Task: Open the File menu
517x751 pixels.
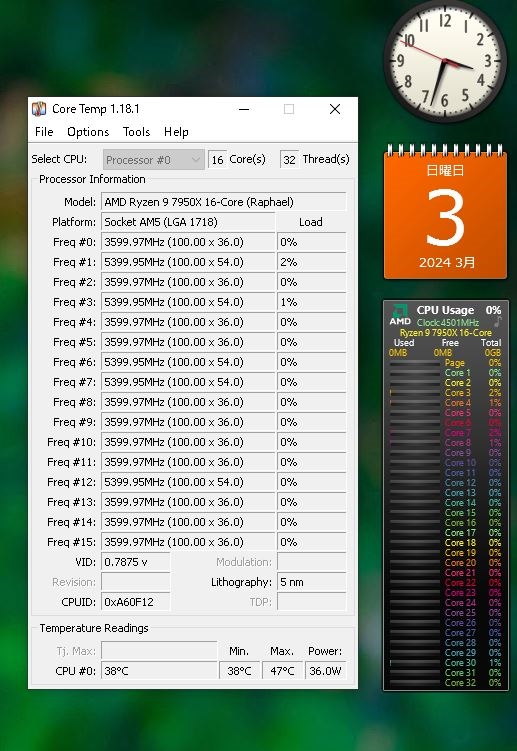Action: coord(44,132)
